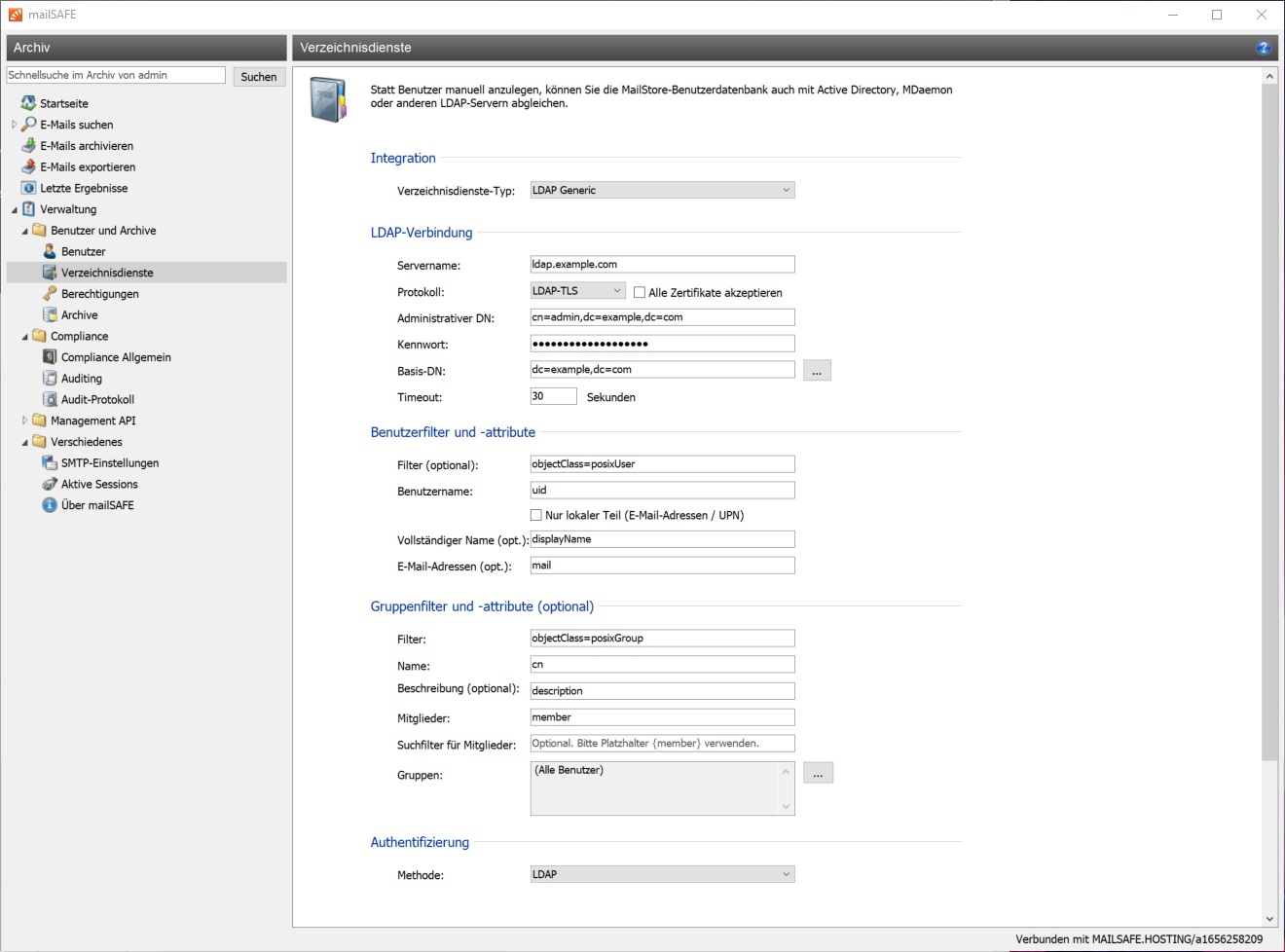Click the browse button beside Basis-DN
This screenshot has height=952, width=1285.
817,371
